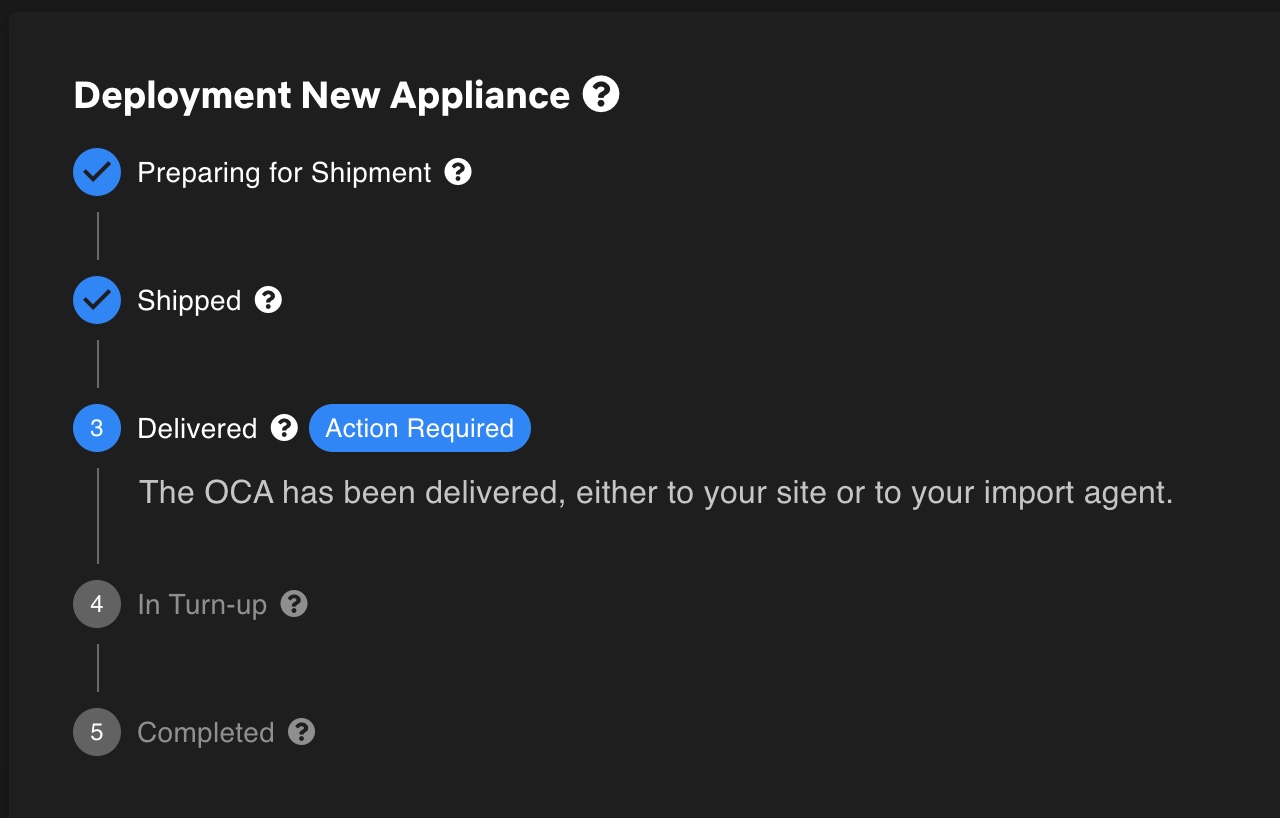Image resolution: width=1280 pixels, height=818 pixels.
Task: Select the In Turn-up step label
Action: 202,604
